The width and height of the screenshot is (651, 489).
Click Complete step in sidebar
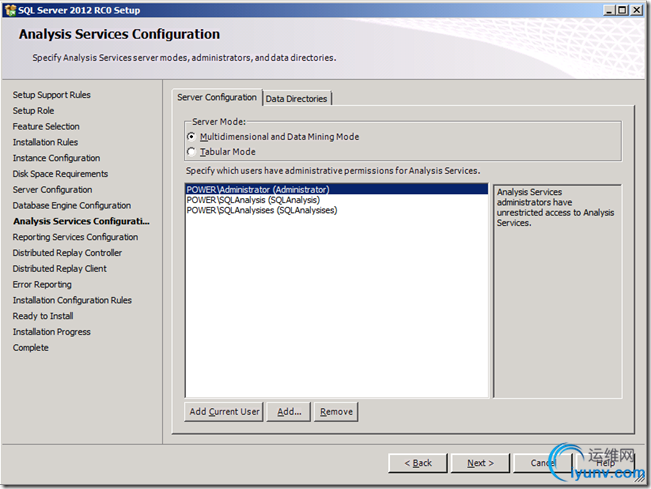pyautogui.click(x=30, y=347)
